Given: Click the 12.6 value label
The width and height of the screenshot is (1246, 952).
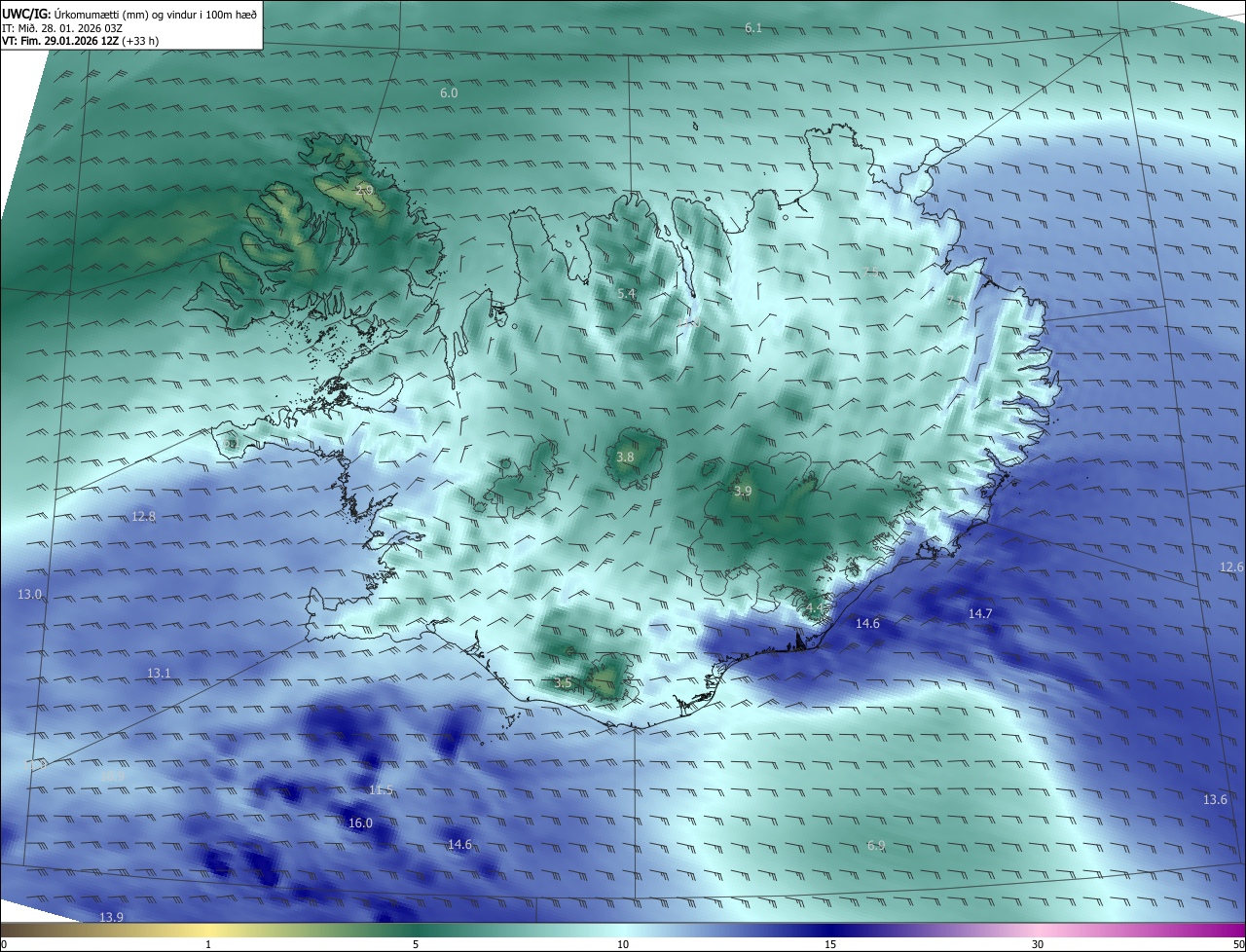Looking at the screenshot, I should click(x=1231, y=568).
